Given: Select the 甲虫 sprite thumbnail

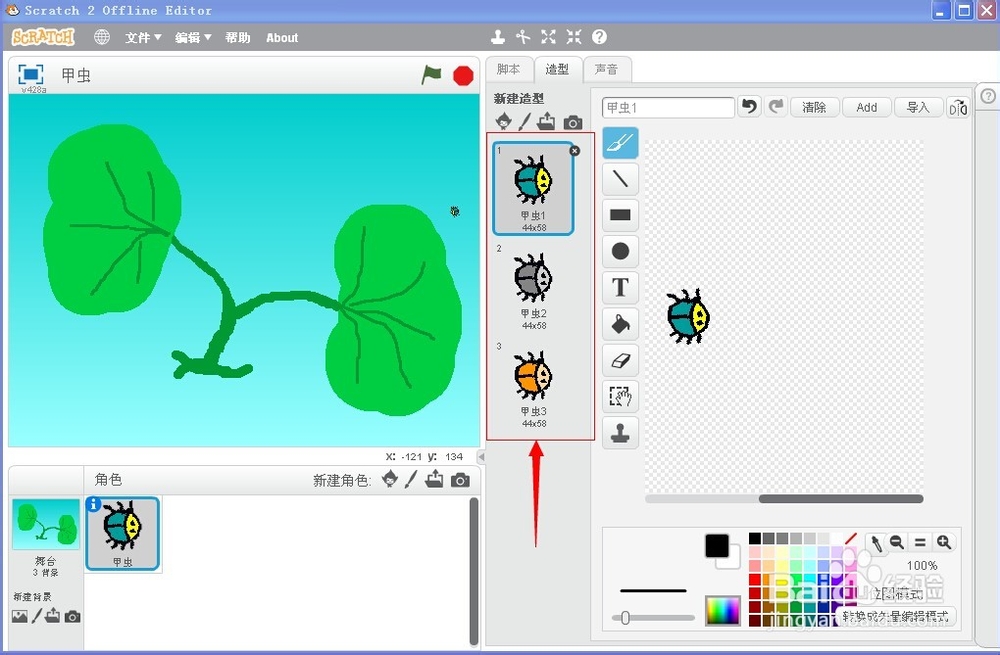Looking at the screenshot, I should coord(122,534).
